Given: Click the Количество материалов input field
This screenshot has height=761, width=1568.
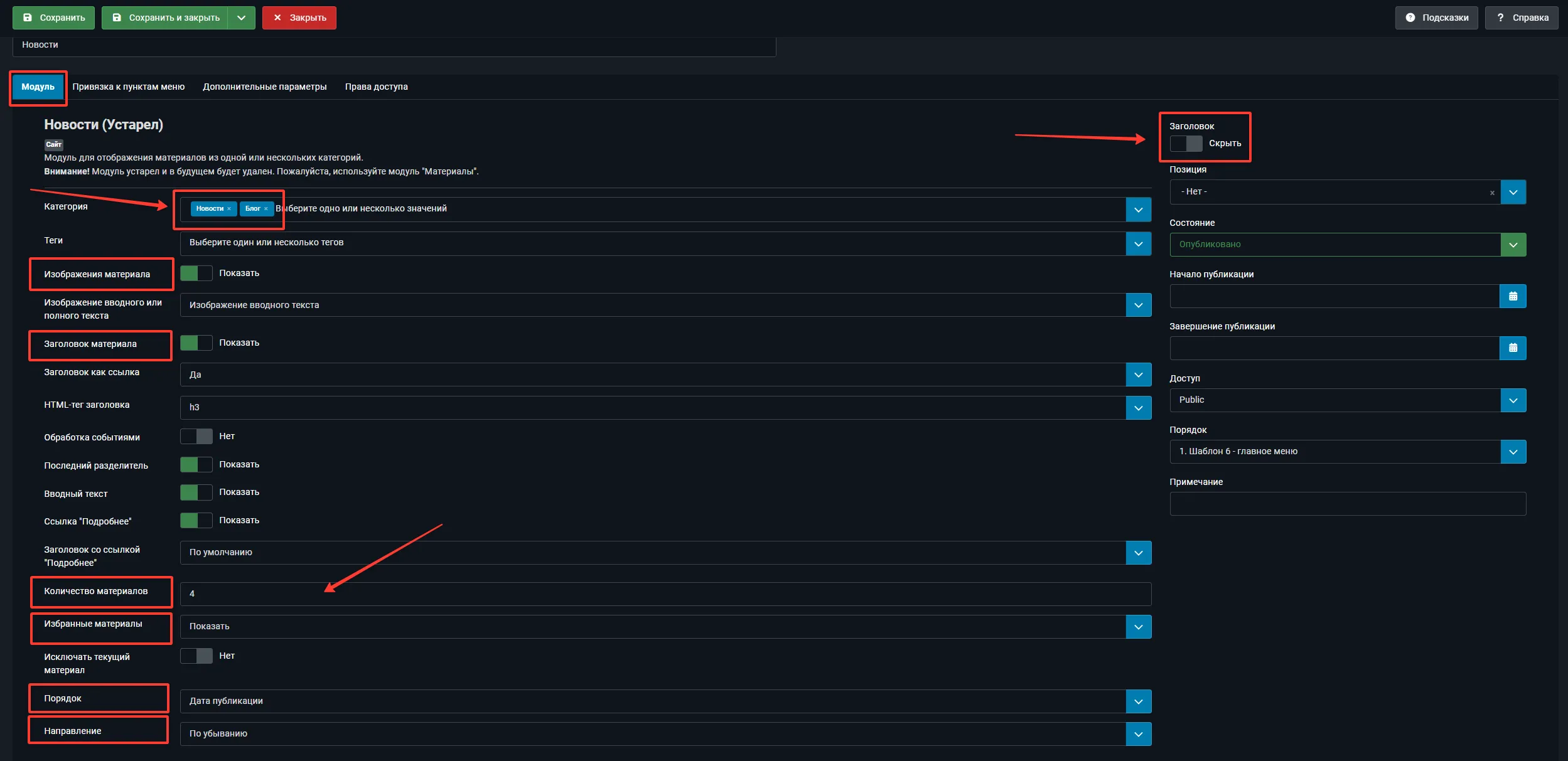Looking at the screenshot, I should [665, 593].
